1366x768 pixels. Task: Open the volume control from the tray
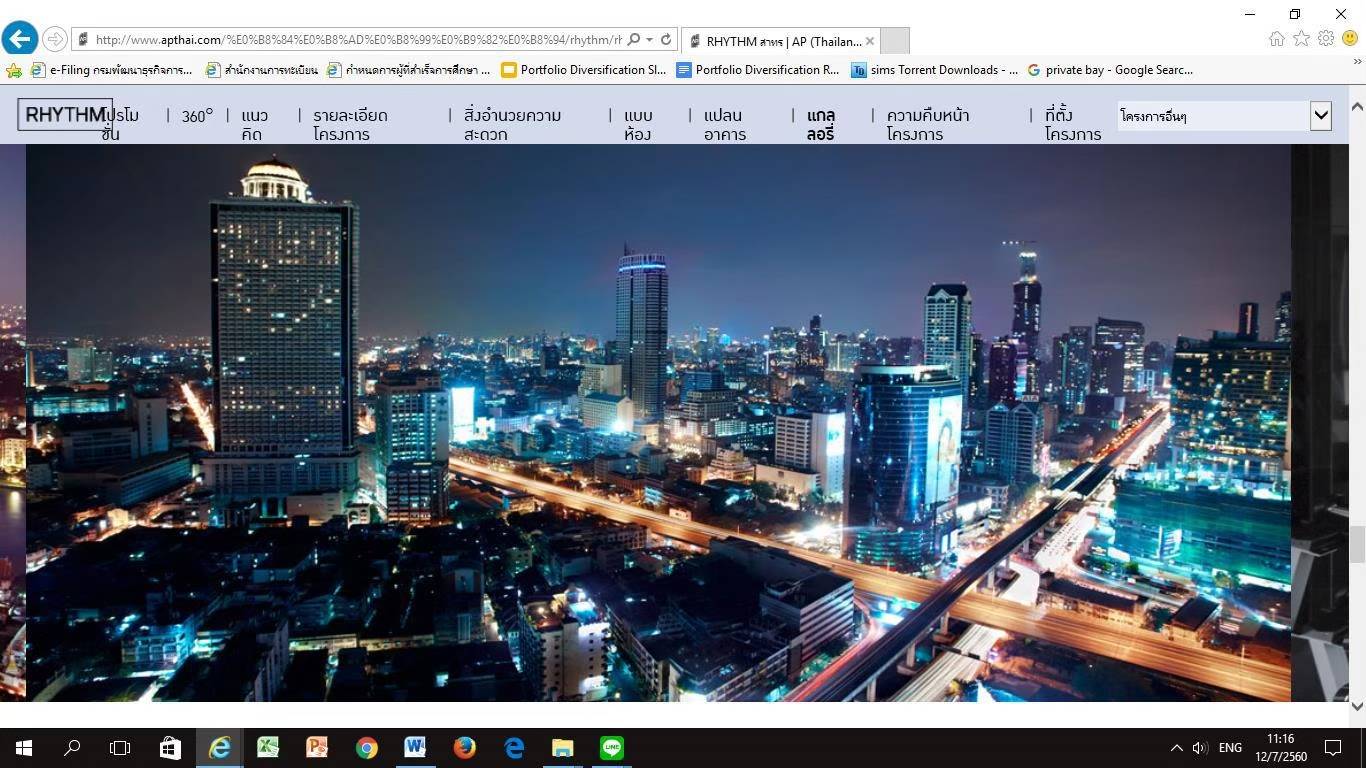1199,747
